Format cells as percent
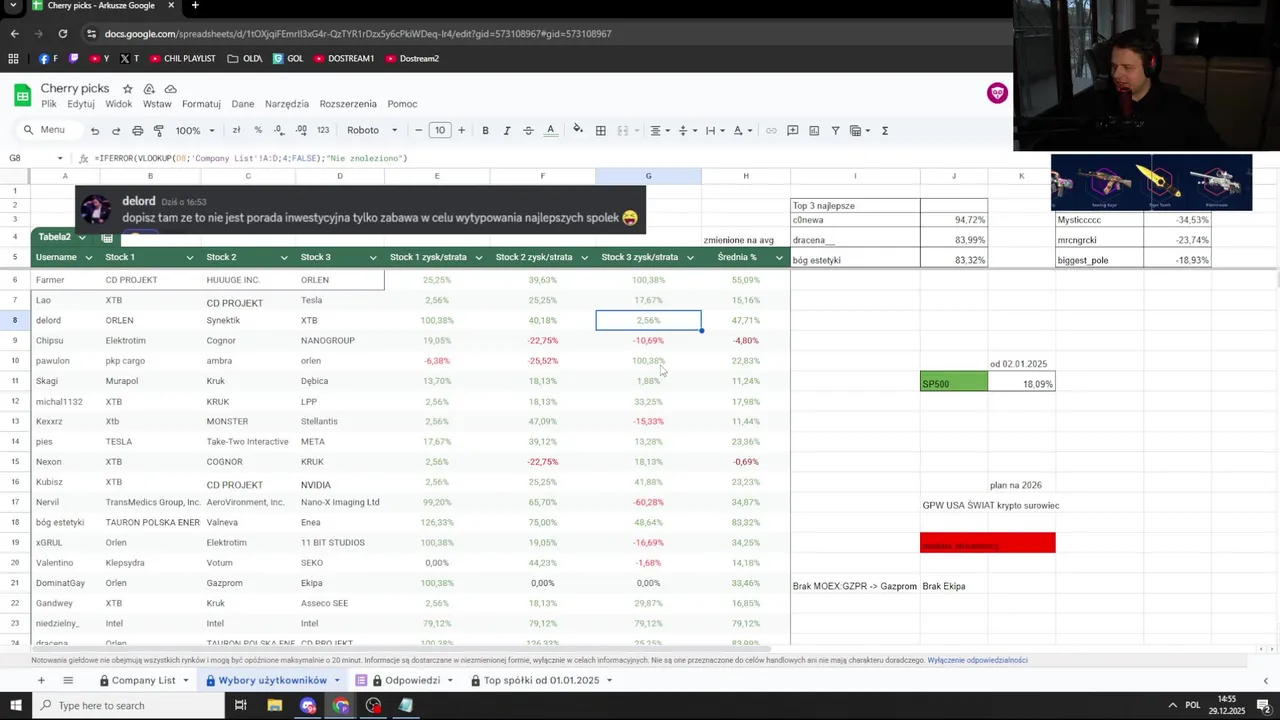 tap(258, 130)
